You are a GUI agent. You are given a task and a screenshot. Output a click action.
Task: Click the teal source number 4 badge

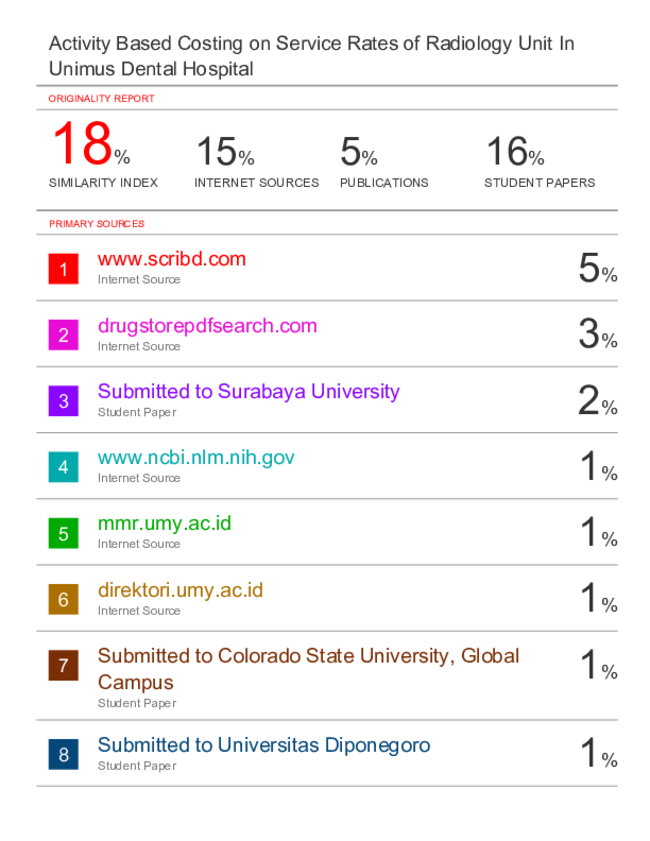click(63, 467)
